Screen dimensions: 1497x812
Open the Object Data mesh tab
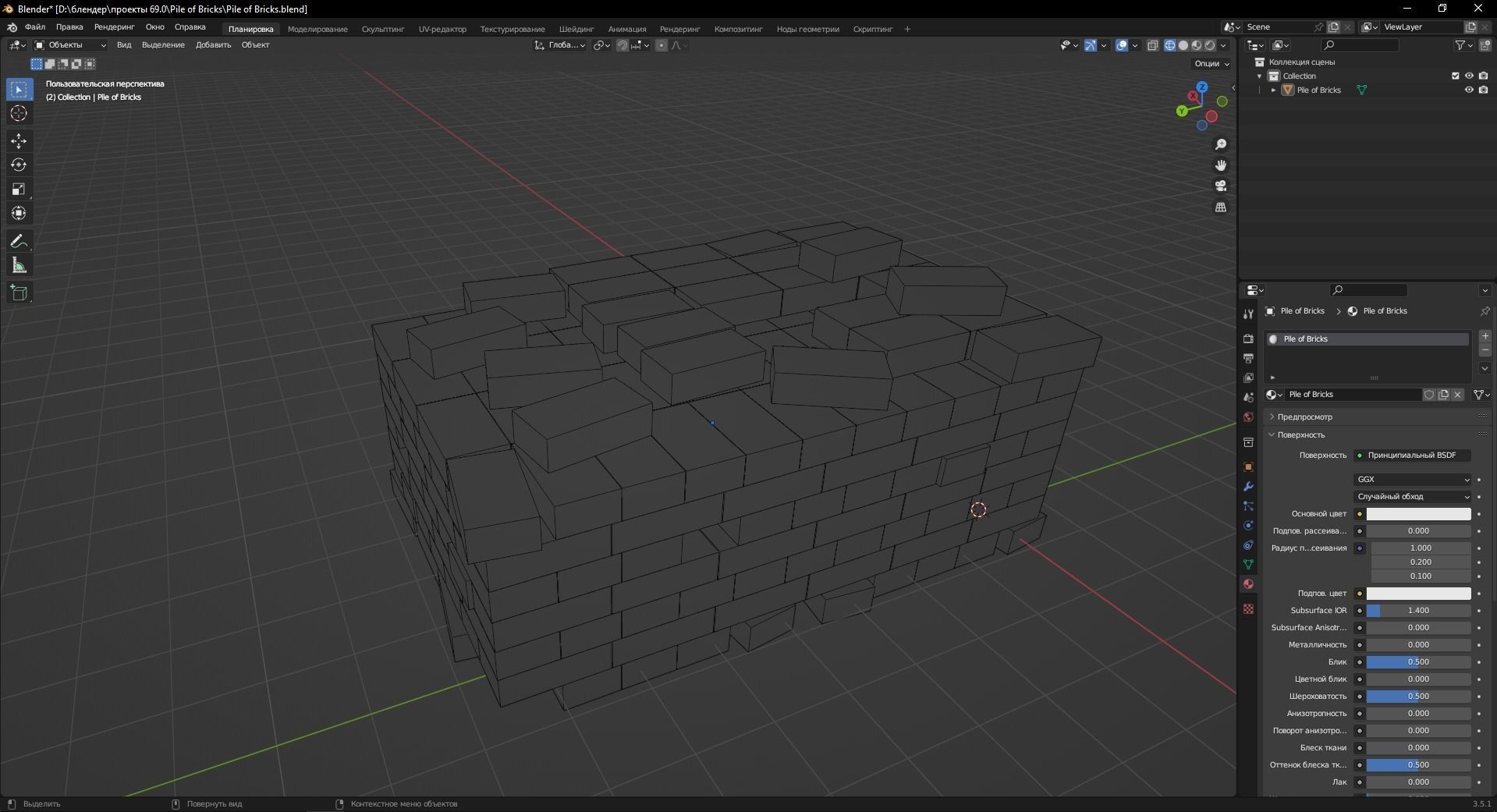tap(1248, 565)
